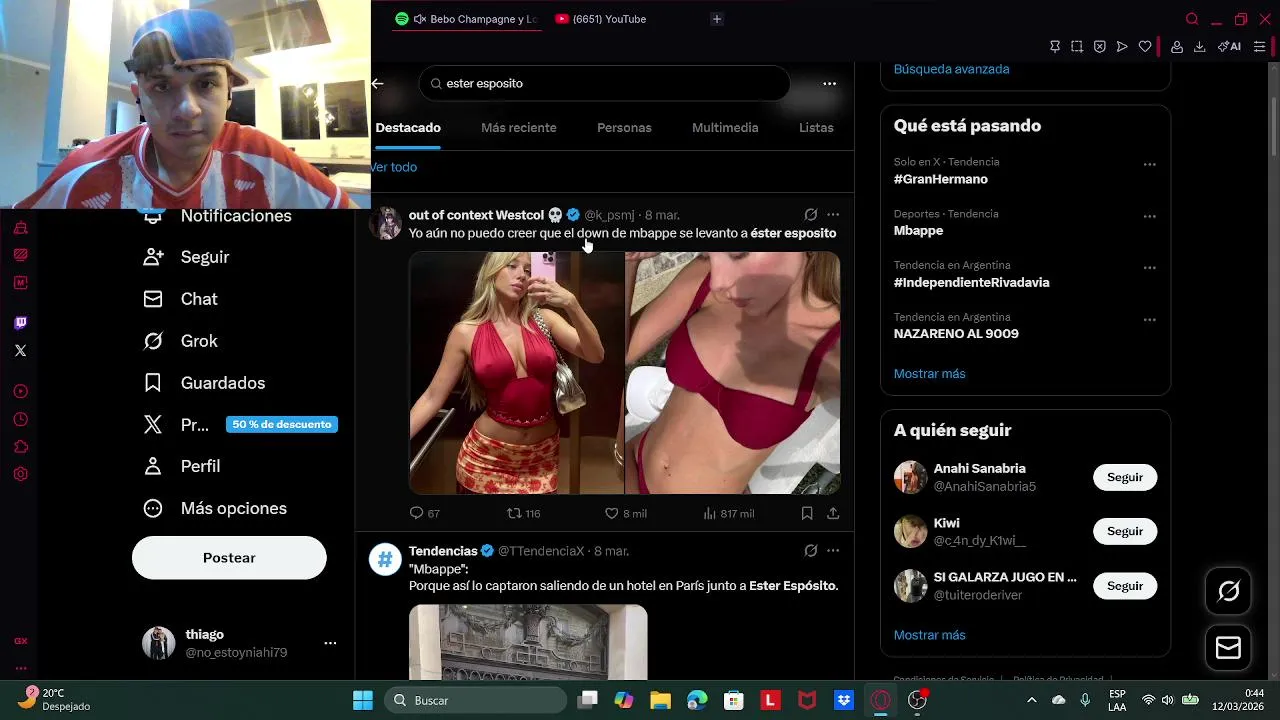This screenshot has width=1280, height=720.
Task: Open the floating Grok button
Action: (x=1229, y=591)
